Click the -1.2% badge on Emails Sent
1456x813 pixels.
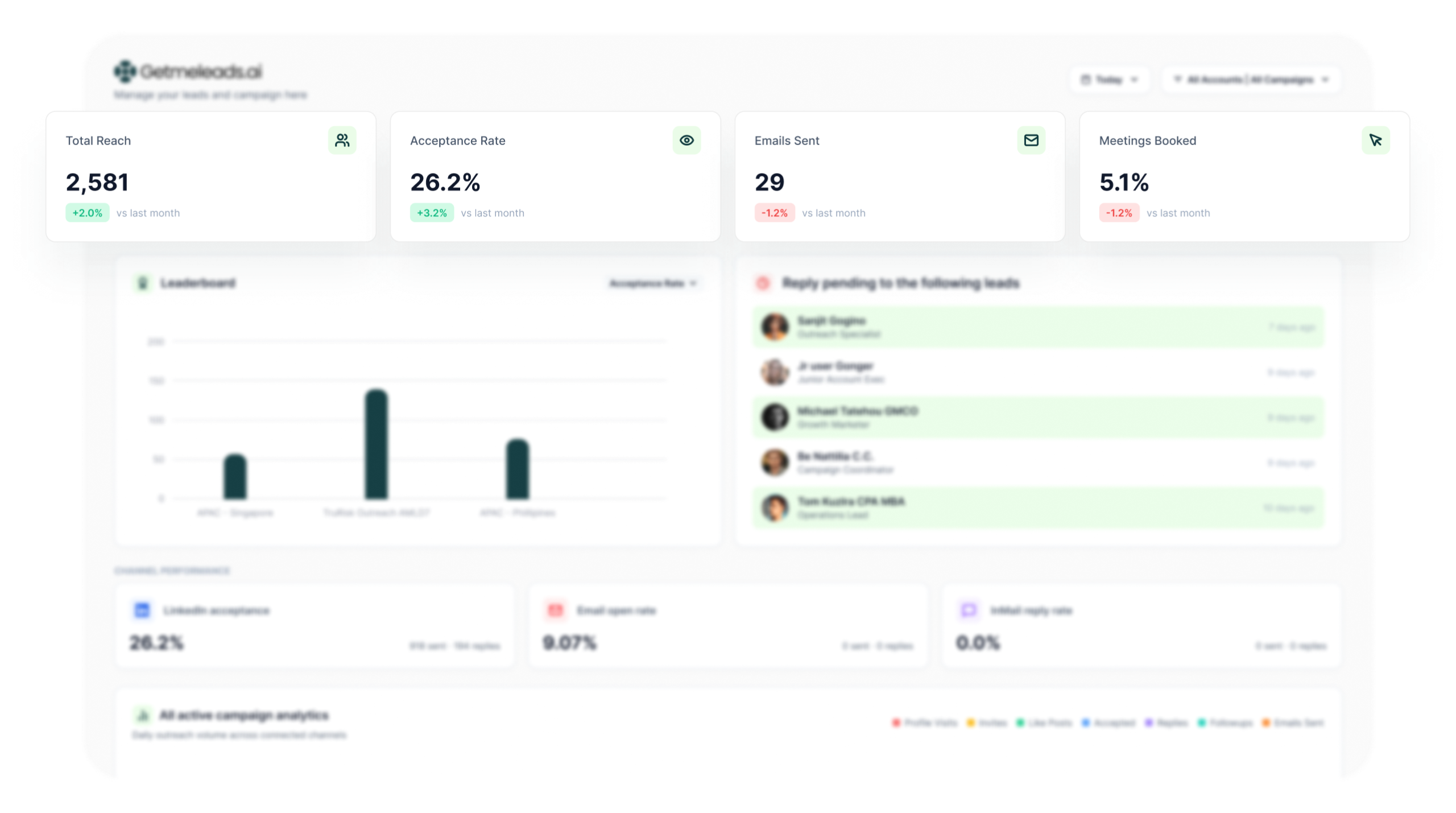775,213
